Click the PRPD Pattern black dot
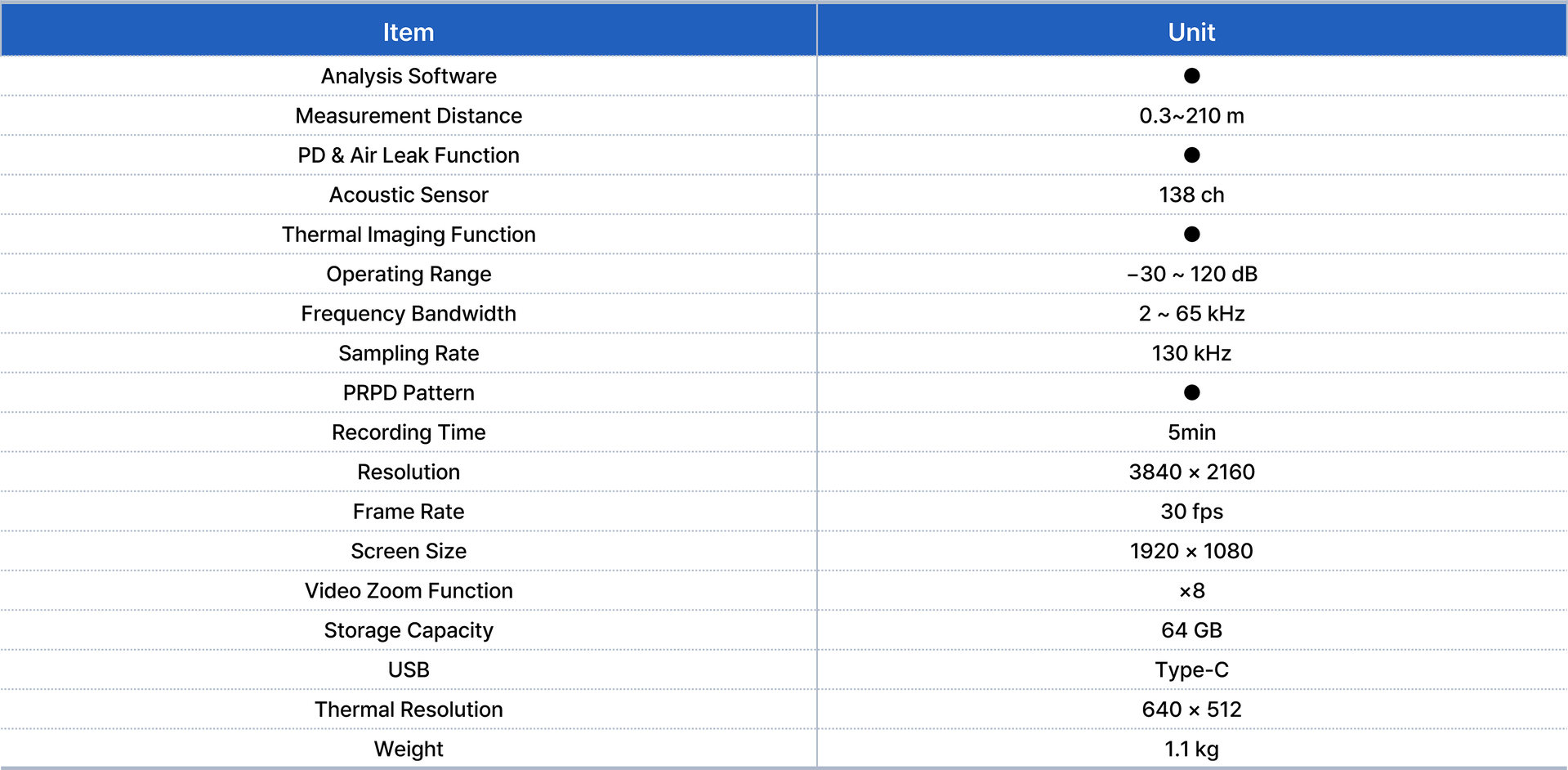The image size is (1568, 770). click(x=1191, y=393)
